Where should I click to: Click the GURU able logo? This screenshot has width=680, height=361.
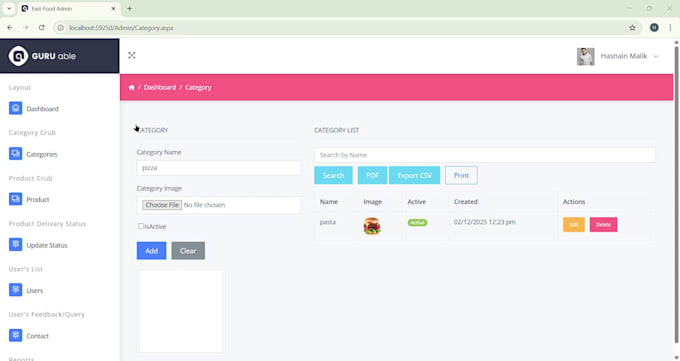pyautogui.click(x=42, y=56)
